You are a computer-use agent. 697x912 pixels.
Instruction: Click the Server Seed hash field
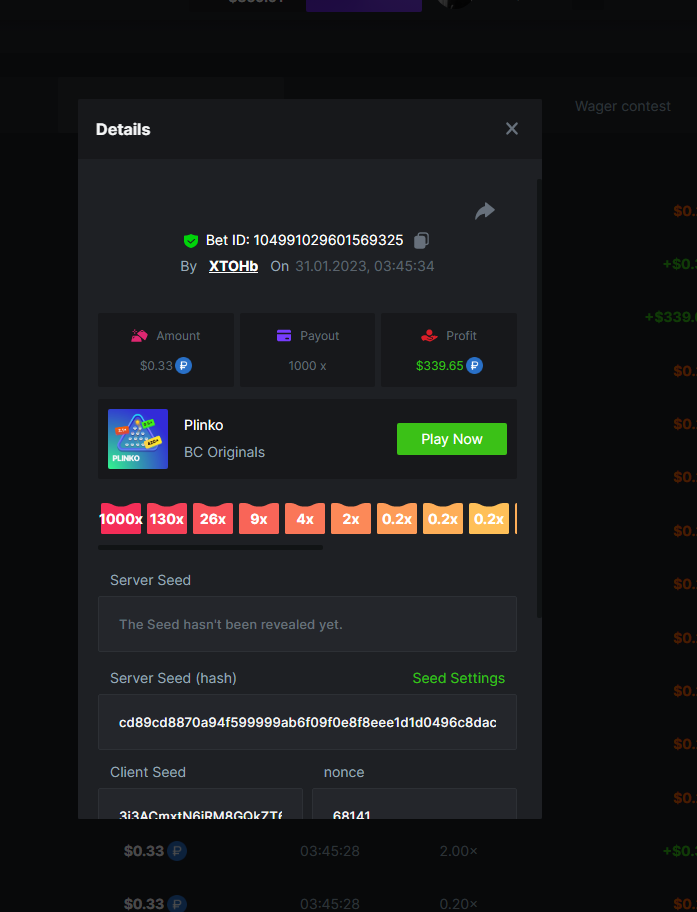pos(307,722)
